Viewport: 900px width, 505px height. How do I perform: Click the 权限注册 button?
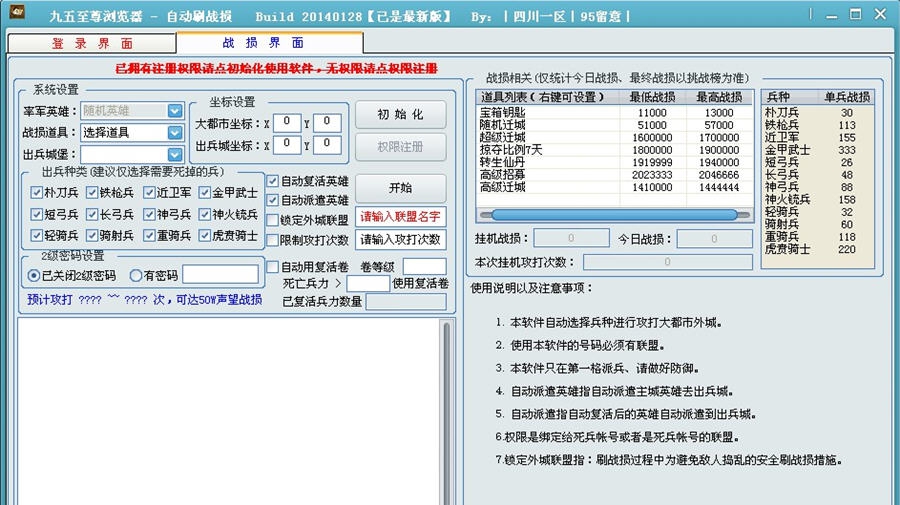401,147
